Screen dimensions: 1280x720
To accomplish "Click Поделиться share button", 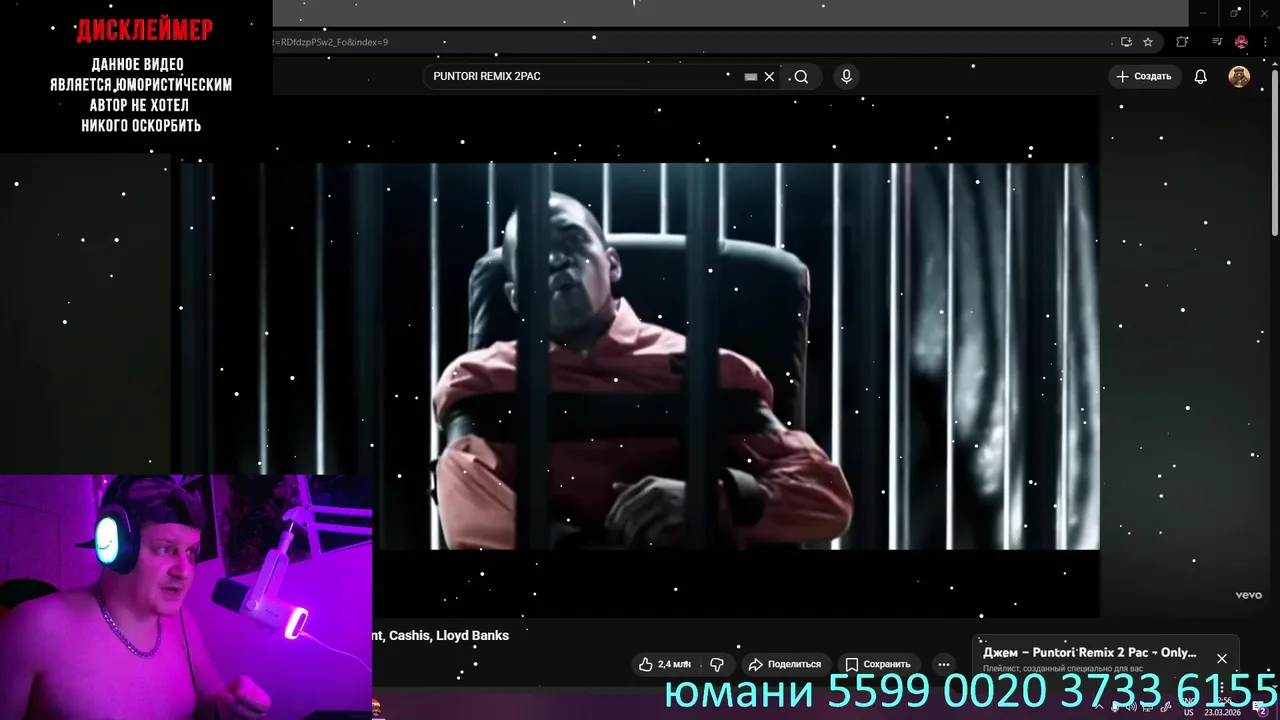I will (x=785, y=664).
